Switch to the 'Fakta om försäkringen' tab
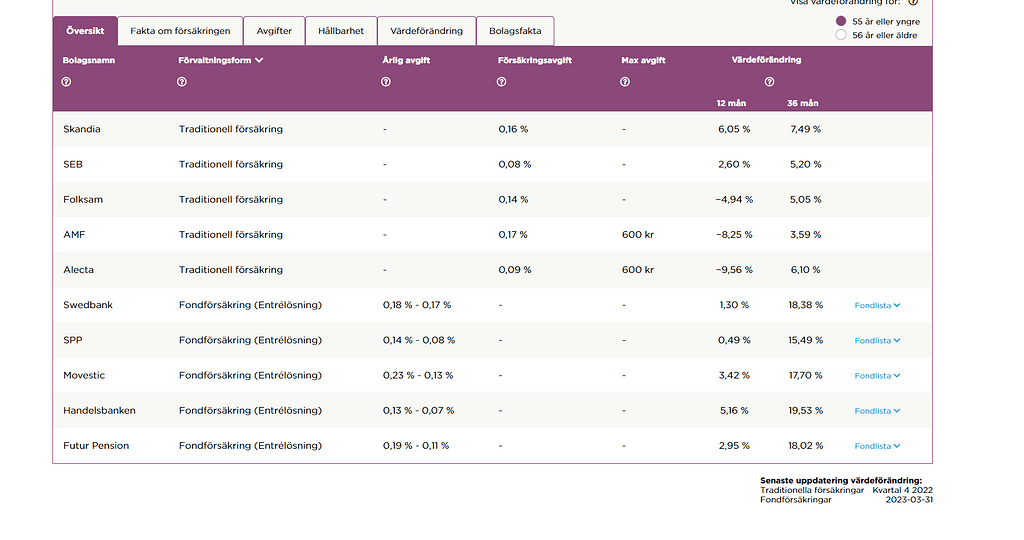This screenshot has width=1024, height=540. [x=180, y=31]
